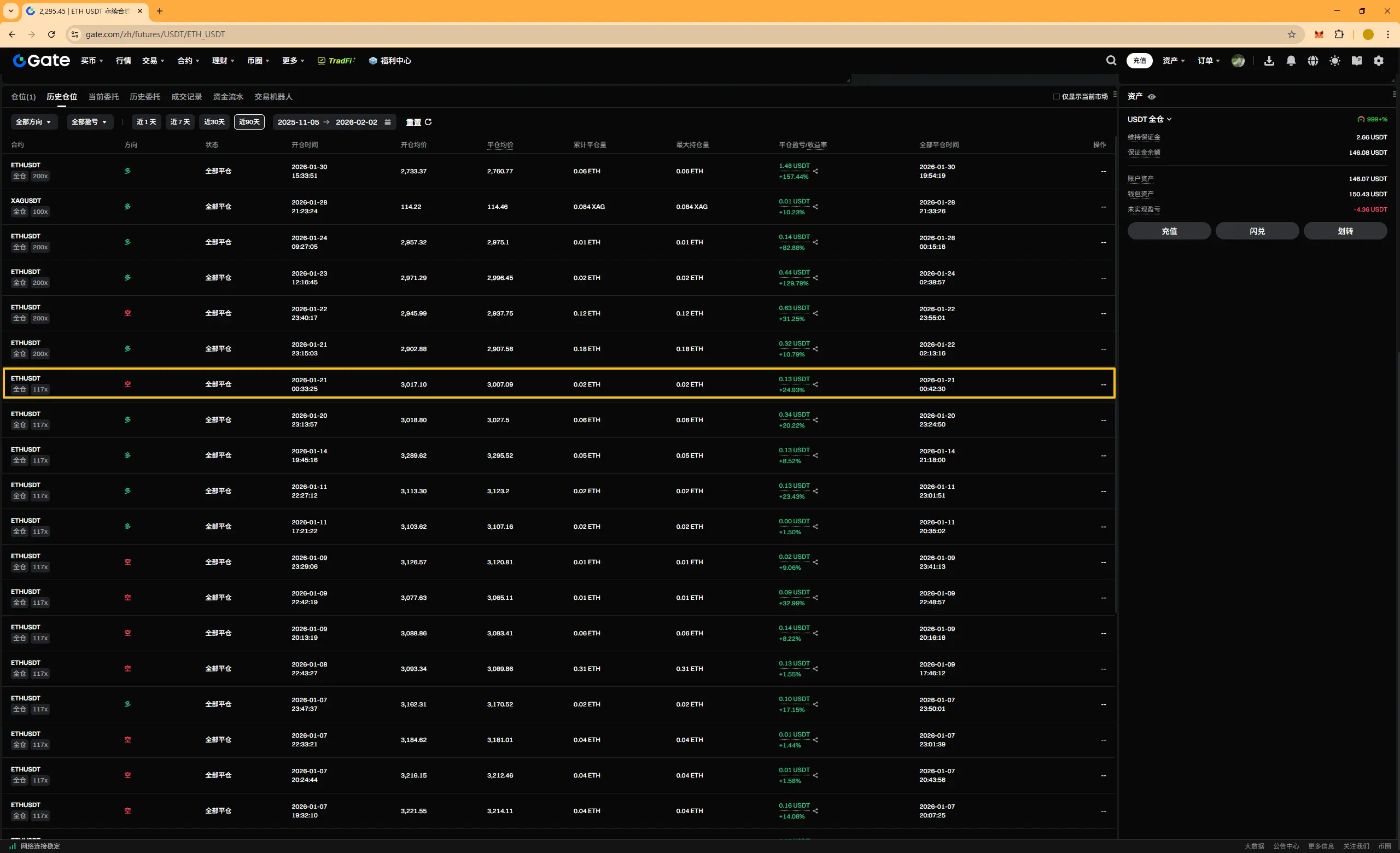Open the tutorial book icon in header

(1356, 61)
